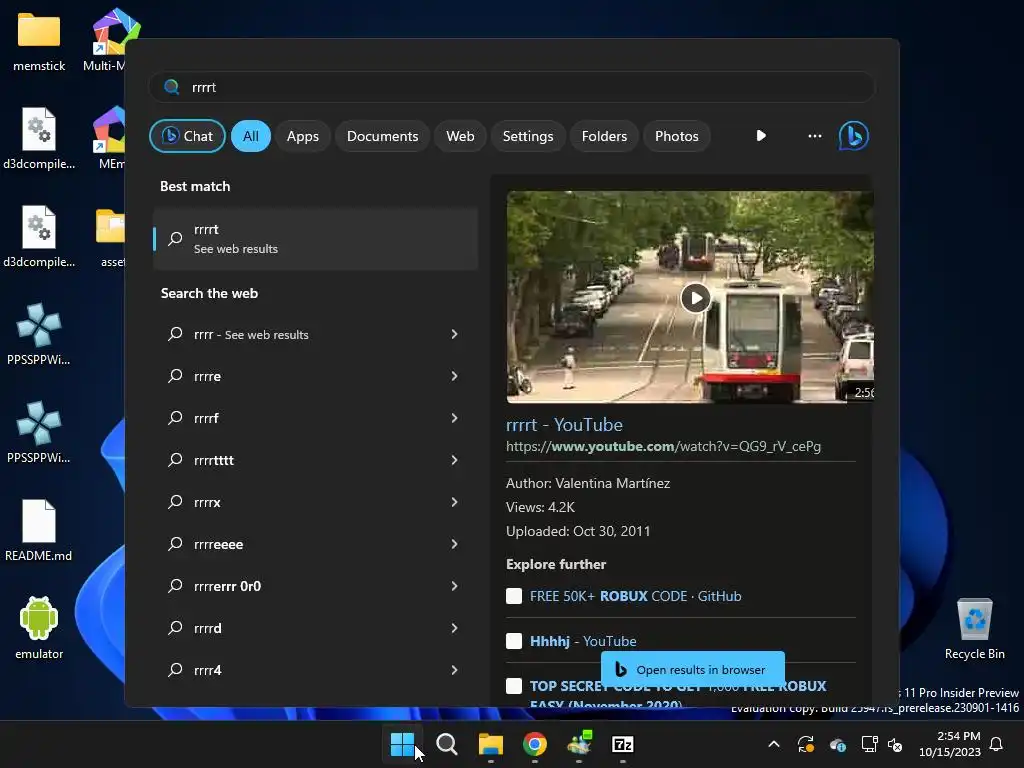
Task: Switch to the Photos filter
Action: [677, 136]
